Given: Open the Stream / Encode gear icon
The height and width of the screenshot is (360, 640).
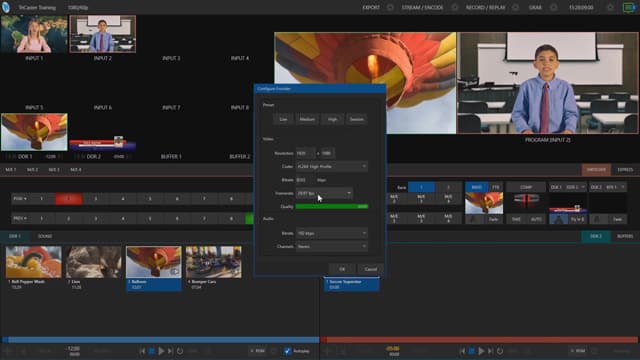Looking at the screenshot, I should point(454,7).
